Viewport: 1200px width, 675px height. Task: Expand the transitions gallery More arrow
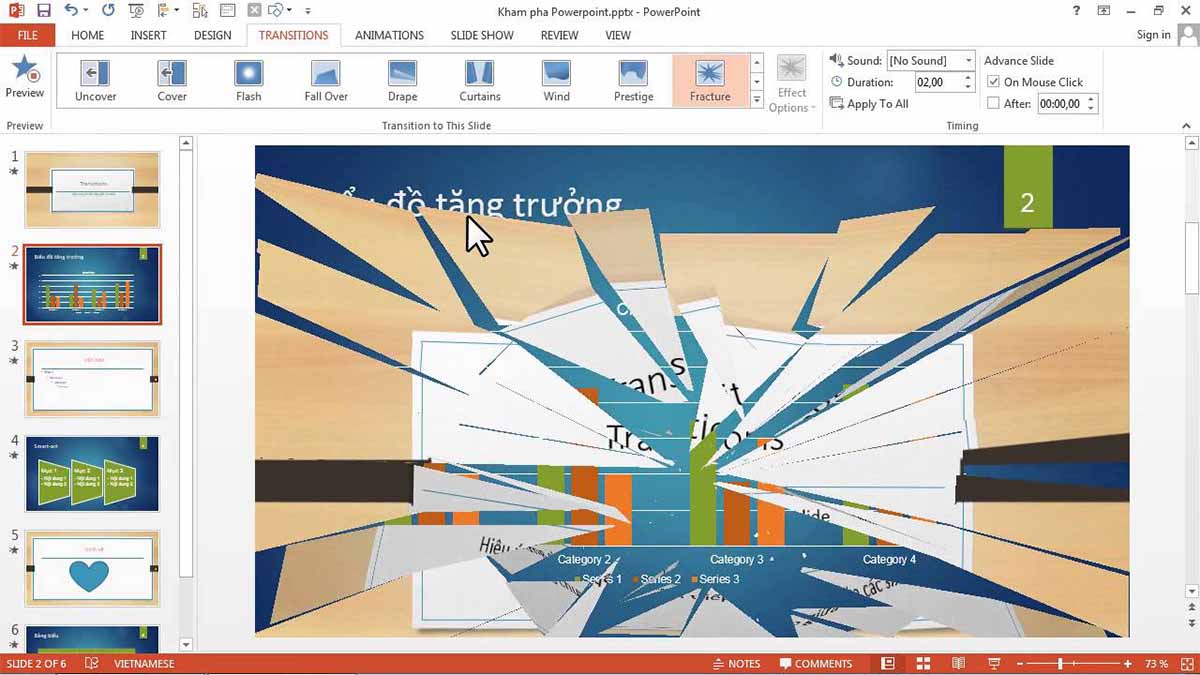(x=757, y=99)
